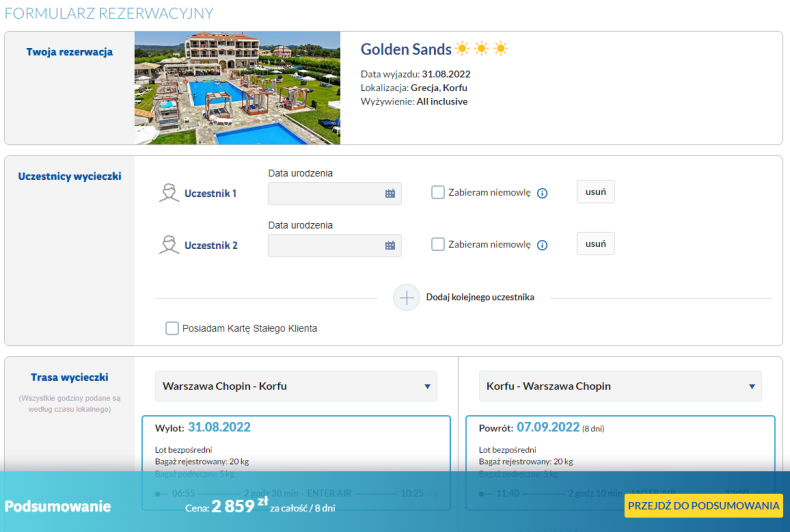Expand Korfu - Warszawa Chopin dropdown
The height and width of the screenshot is (532, 790).
coord(620,386)
